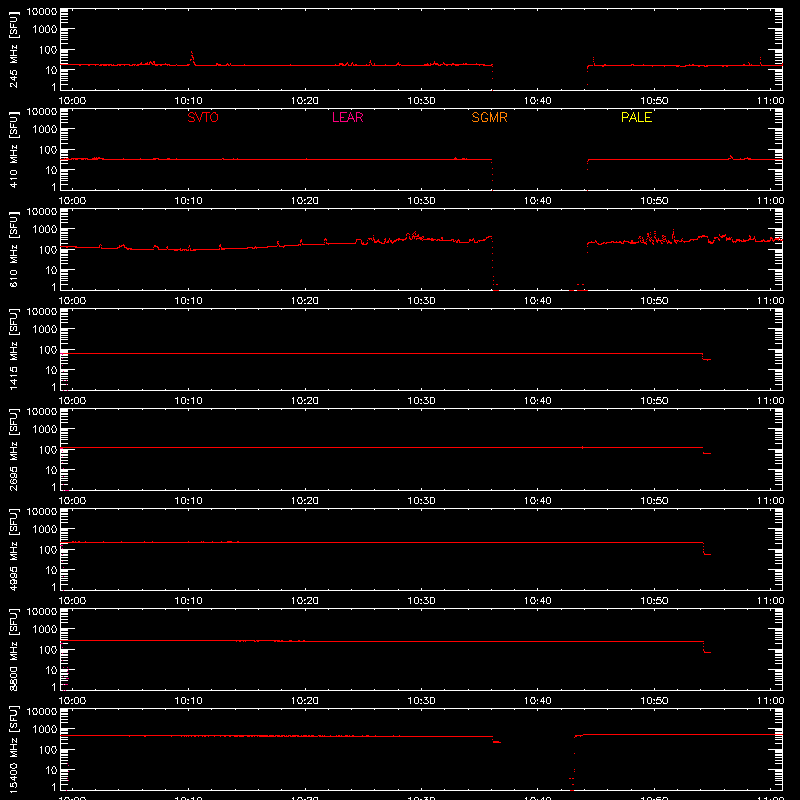The image size is (800, 800).
Task: Click 10:20 tick label under 410 MHz plot
Action: pyautogui.click(x=305, y=201)
